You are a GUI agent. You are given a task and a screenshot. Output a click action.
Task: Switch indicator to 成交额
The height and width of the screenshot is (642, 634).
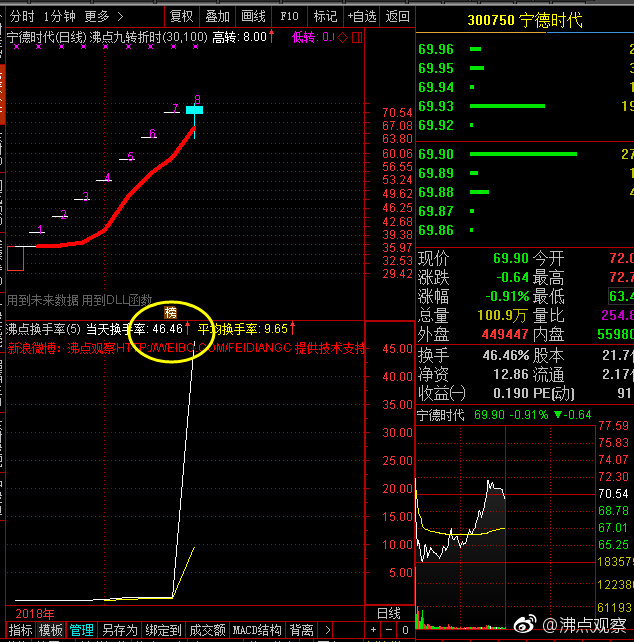coord(208,630)
